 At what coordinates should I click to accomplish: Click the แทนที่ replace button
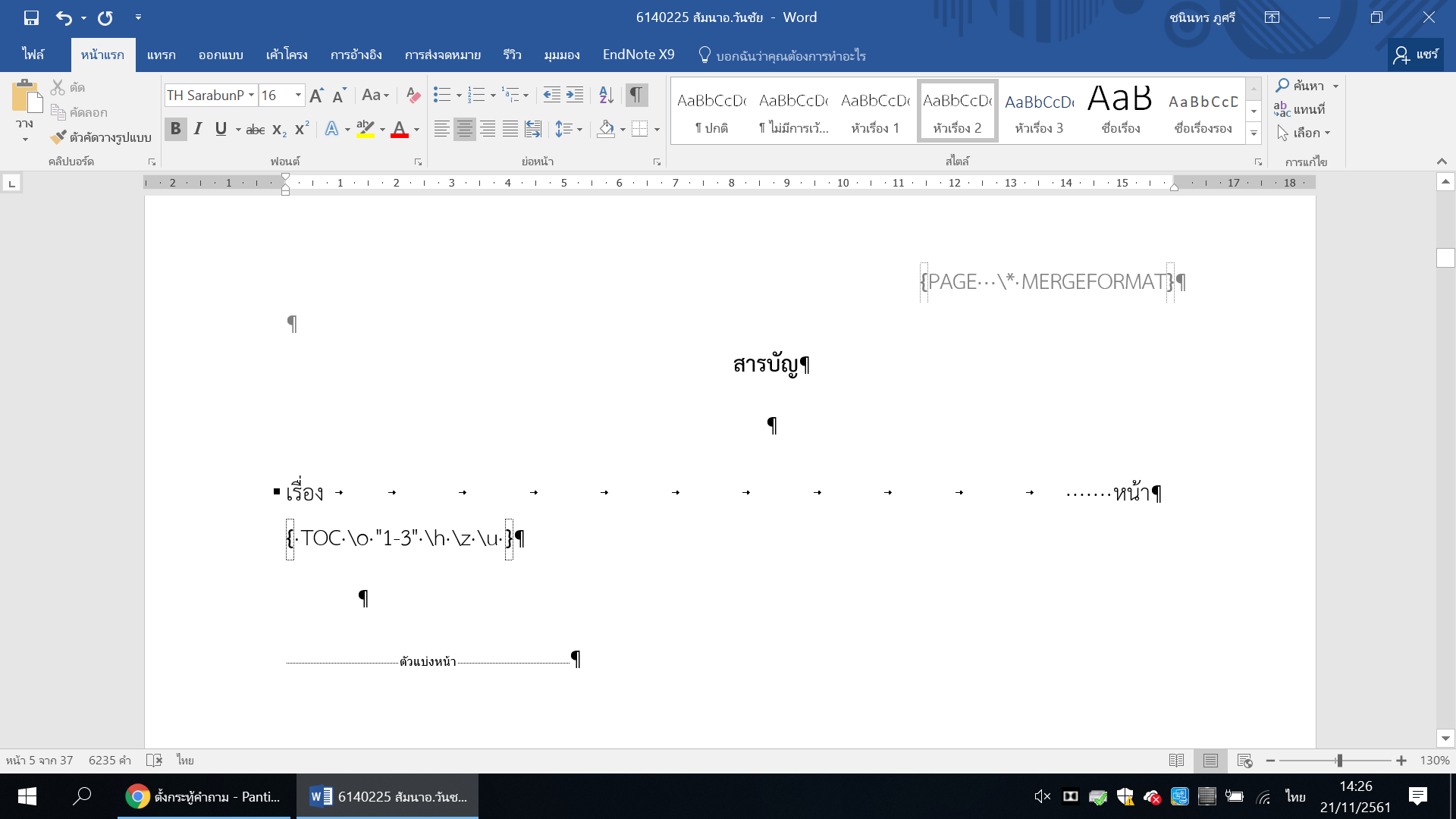coord(1300,109)
